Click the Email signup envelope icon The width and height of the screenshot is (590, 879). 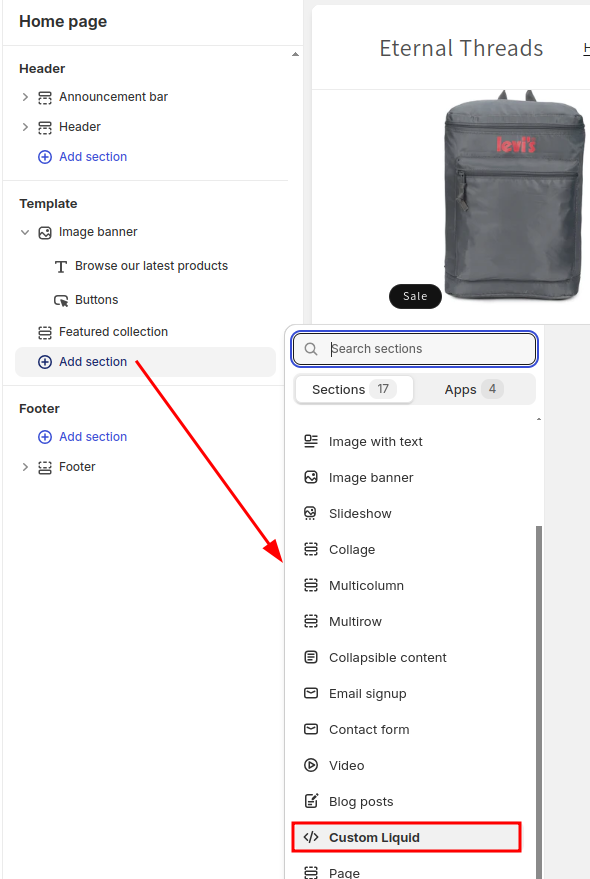[x=311, y=693]
